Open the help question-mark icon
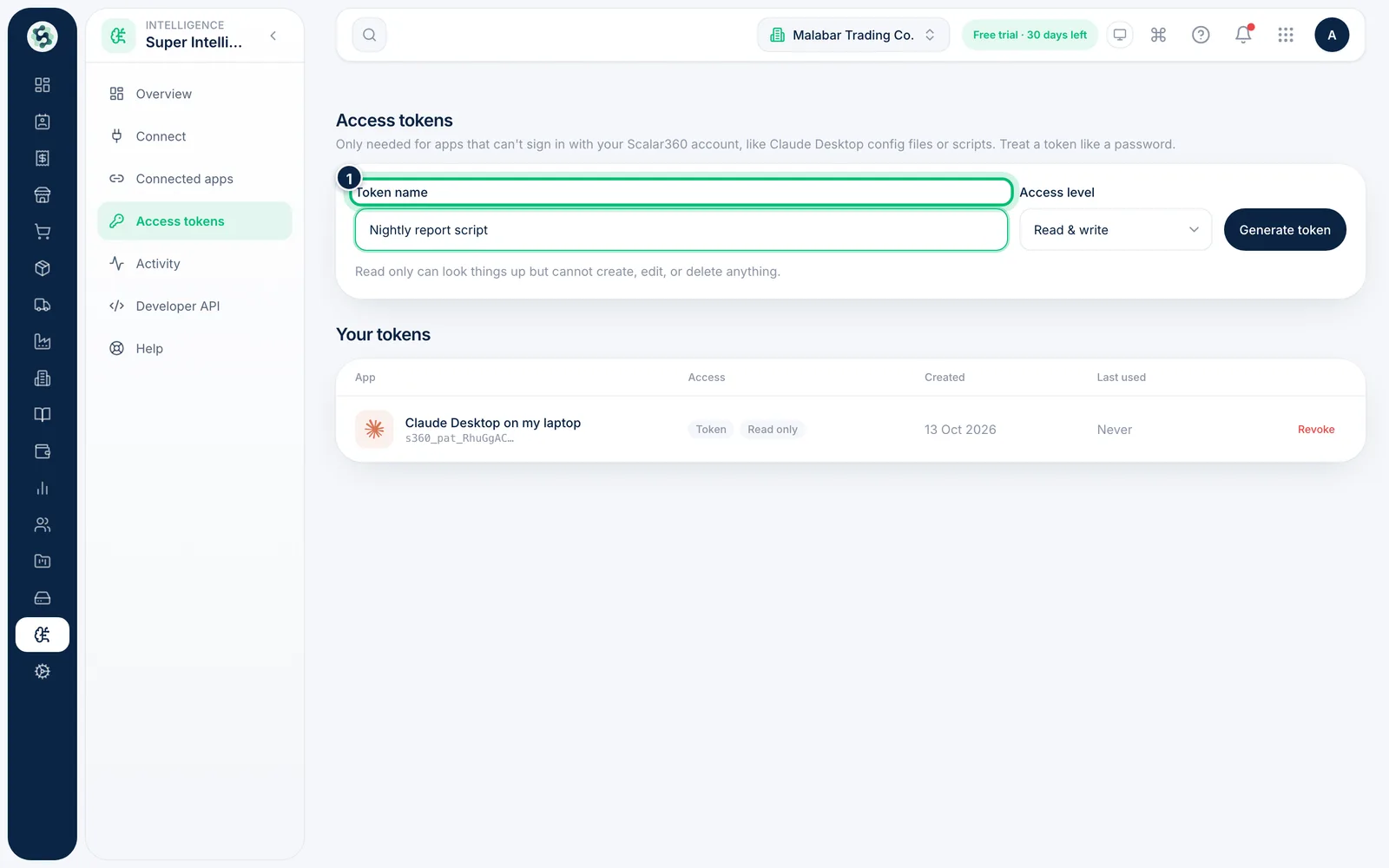The image size is (1389, 868). coord(1201,35)
